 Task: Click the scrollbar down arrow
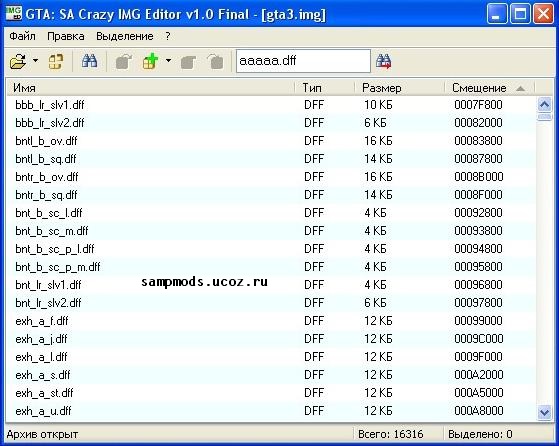coord(544,413)
